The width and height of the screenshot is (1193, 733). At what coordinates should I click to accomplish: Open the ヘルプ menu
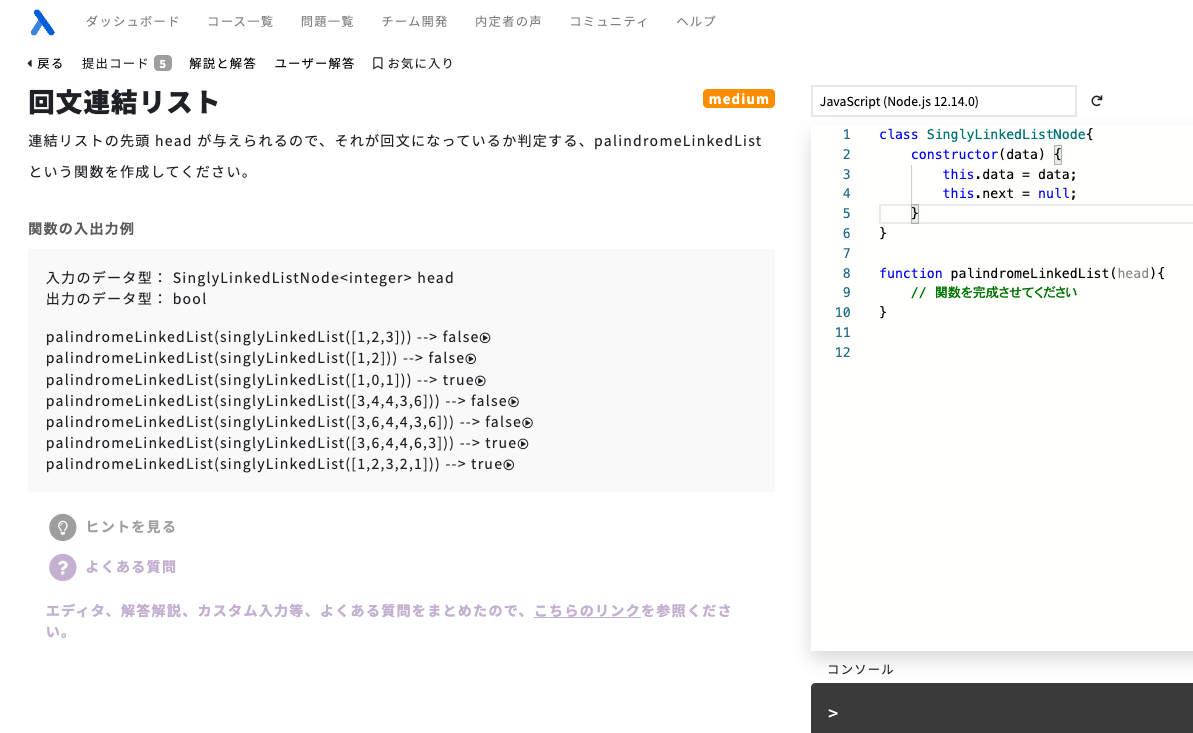[696, 21]
